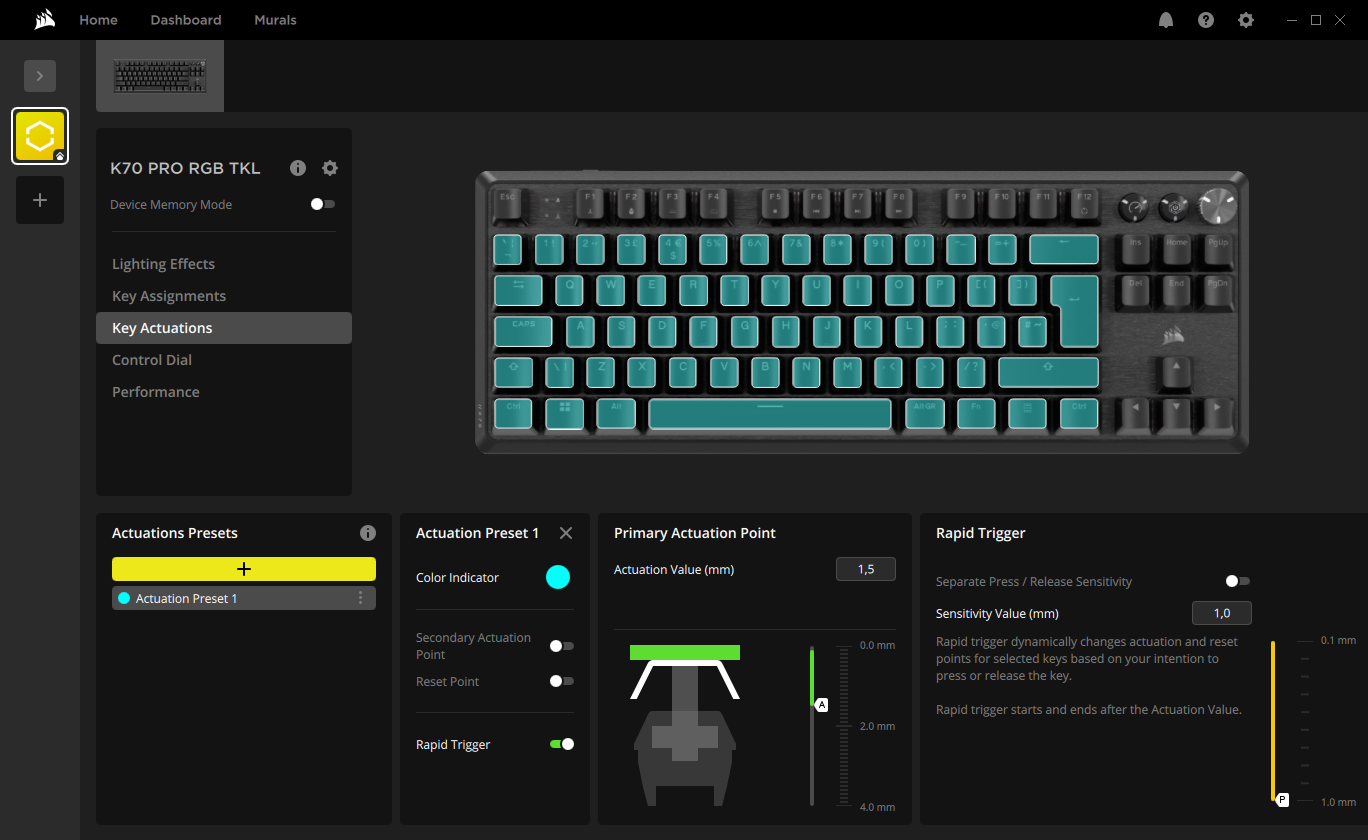The image size is (1368, 840).
Task: Select the down arrow key
Action: [x=1176, y=414]
